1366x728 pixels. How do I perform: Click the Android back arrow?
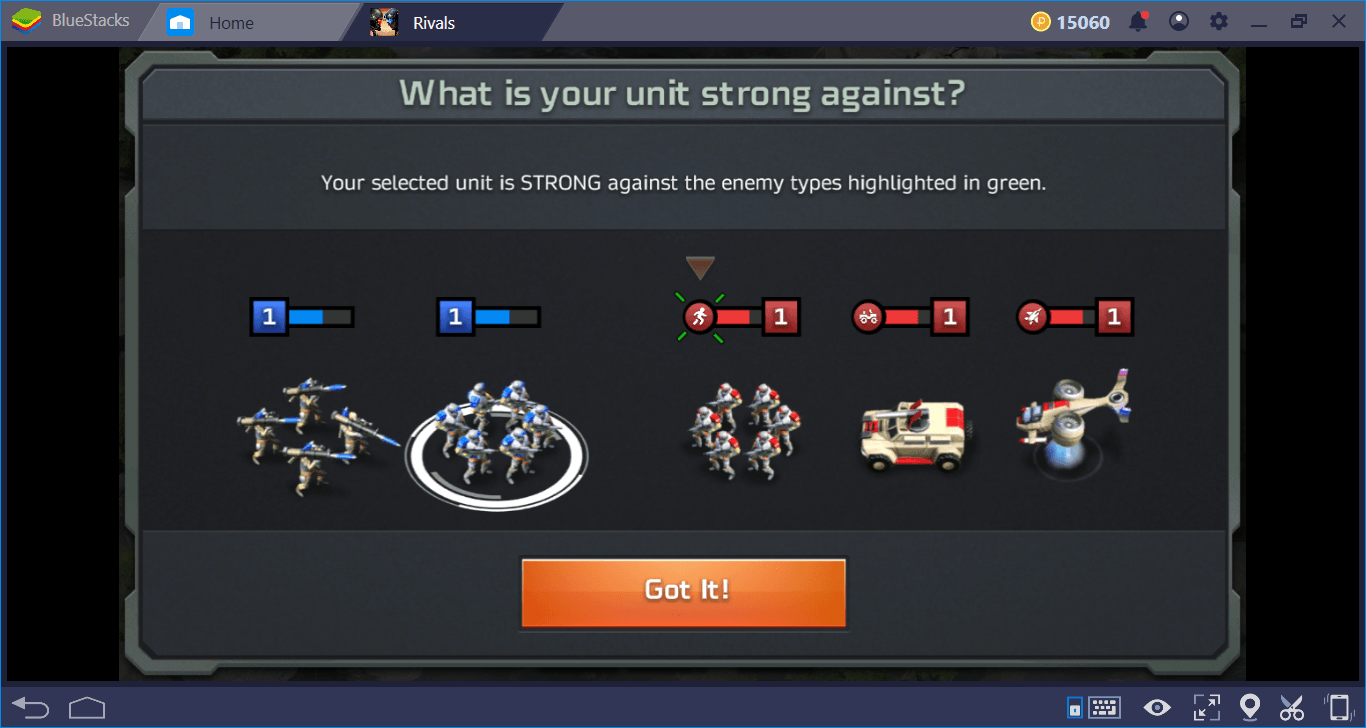[31, 708]
